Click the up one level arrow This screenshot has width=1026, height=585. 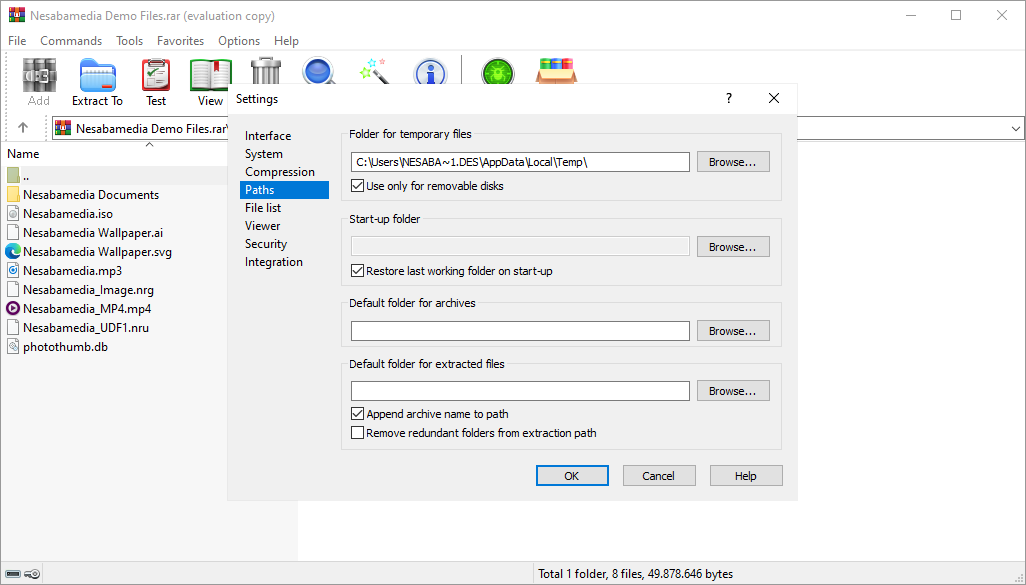coord(23,128)
